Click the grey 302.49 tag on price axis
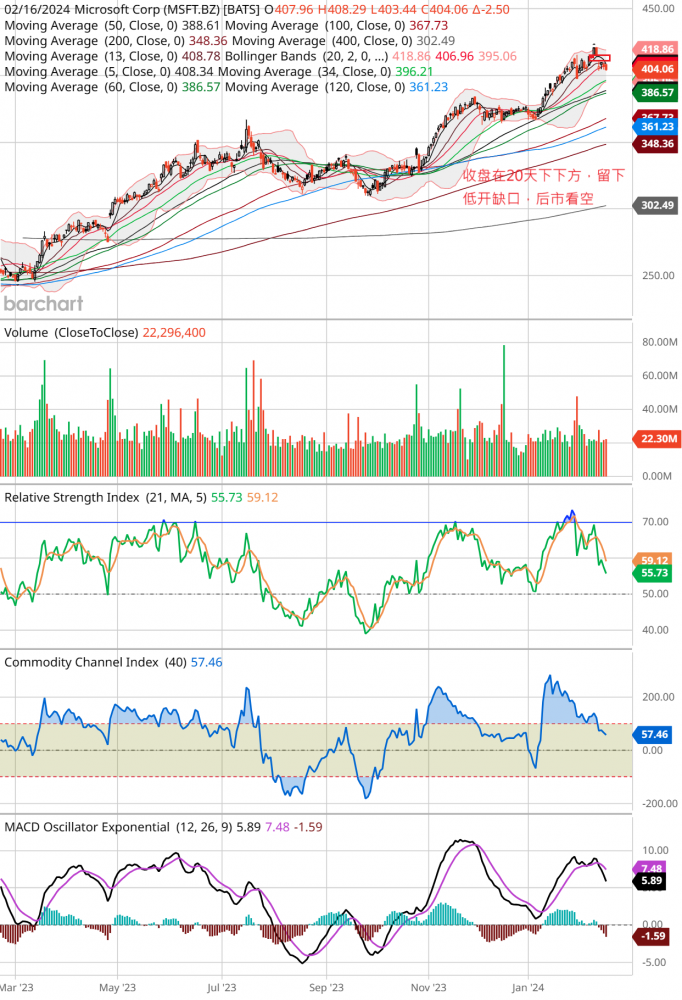Image resolution: width=682 pixels, height=1000 pixels. pos(656,205)
